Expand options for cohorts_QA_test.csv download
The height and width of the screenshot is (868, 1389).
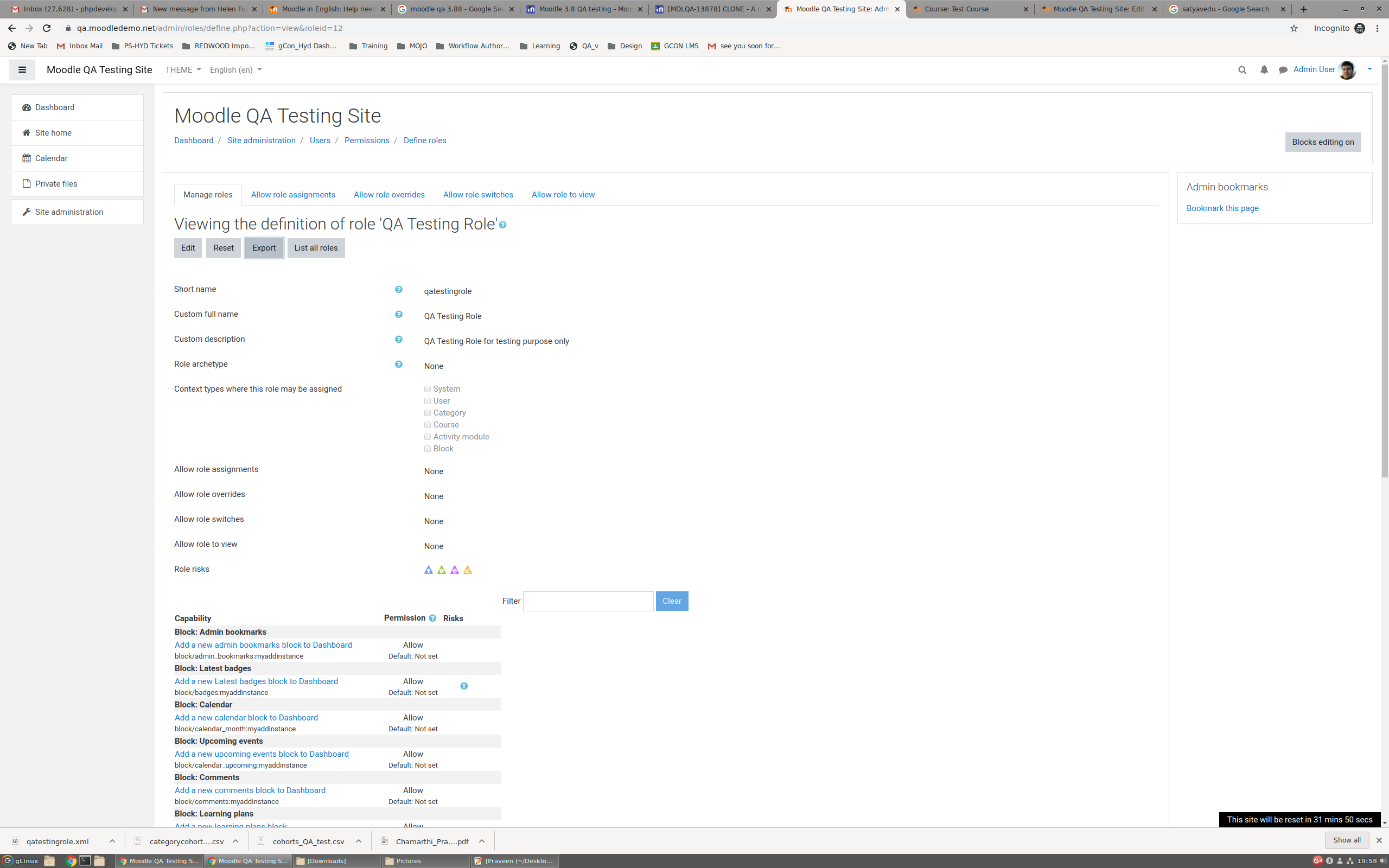(x=359, y=841)
